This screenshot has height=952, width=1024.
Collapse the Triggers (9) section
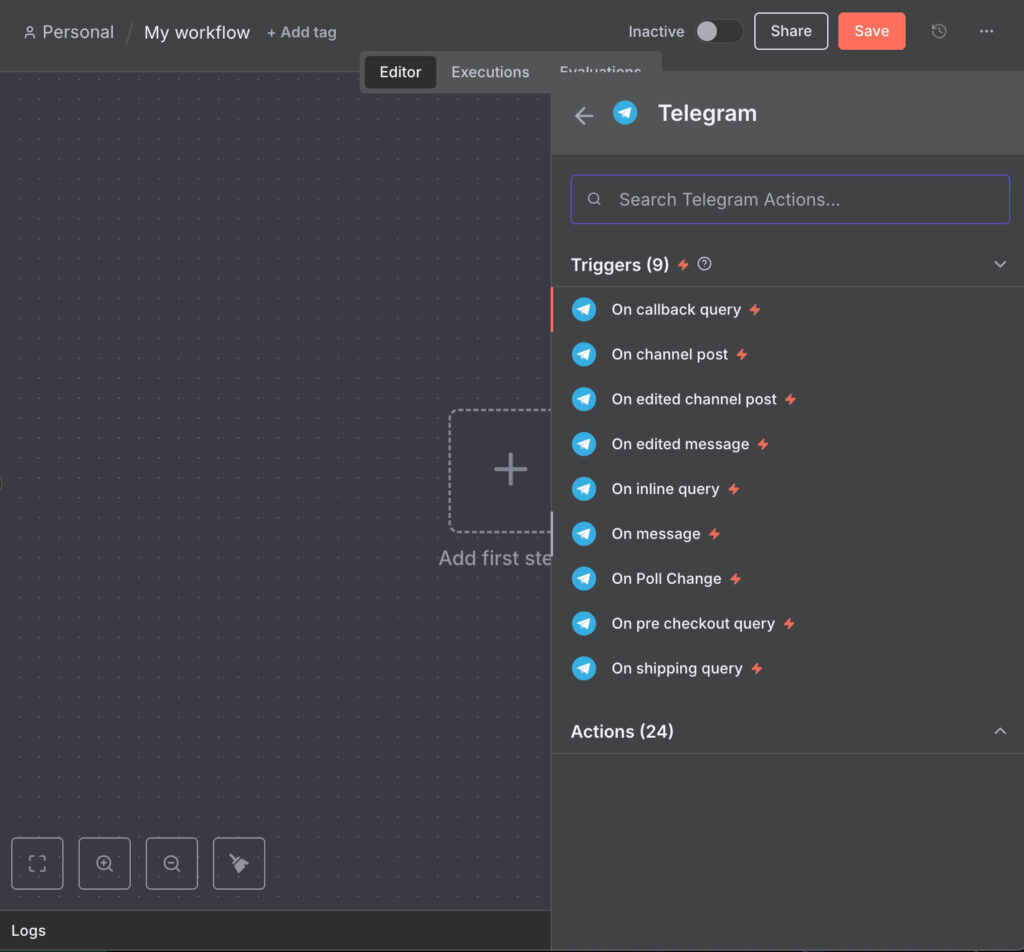(x=999, y=264)
